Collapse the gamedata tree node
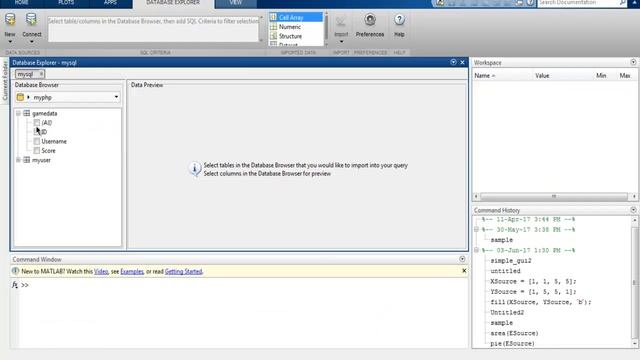The width and height of the screenshot is (640, 360). (18, 113)
